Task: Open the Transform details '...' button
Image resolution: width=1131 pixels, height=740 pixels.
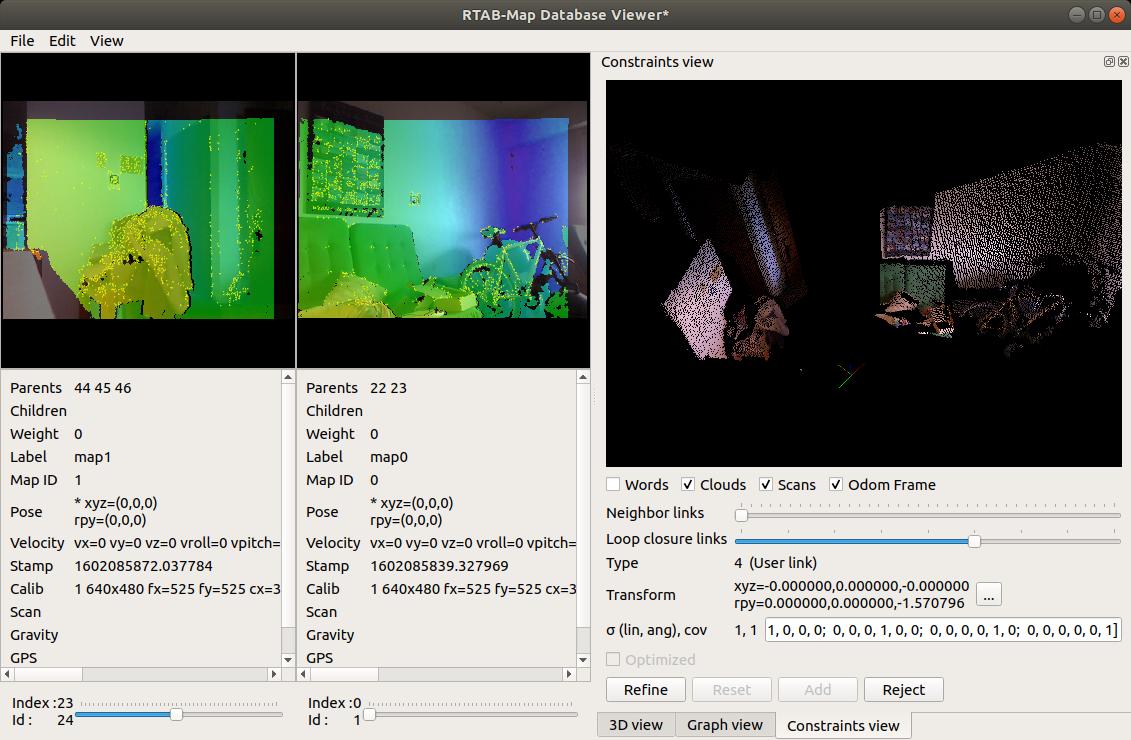Action: click(989, 595)
